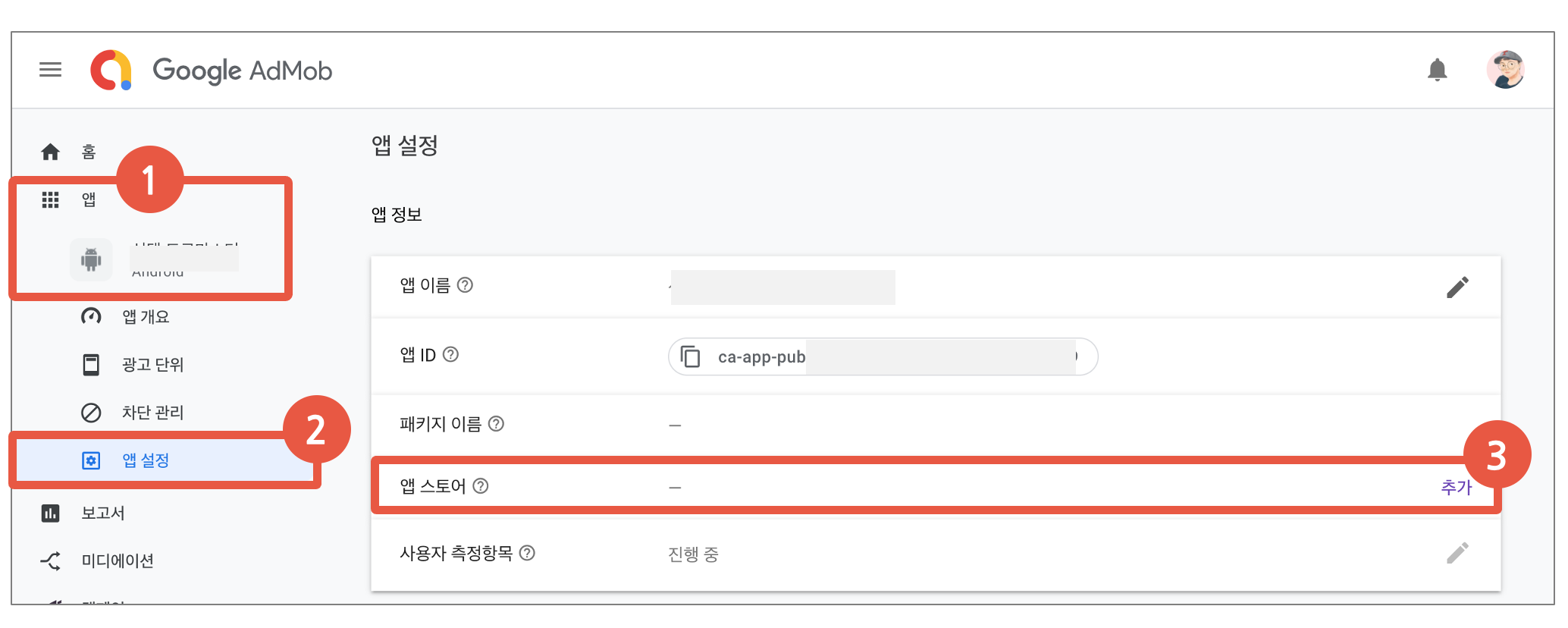Open 앱 section in the sidebar
Viewport: 1568px width, 628px height.
[89, 199]
